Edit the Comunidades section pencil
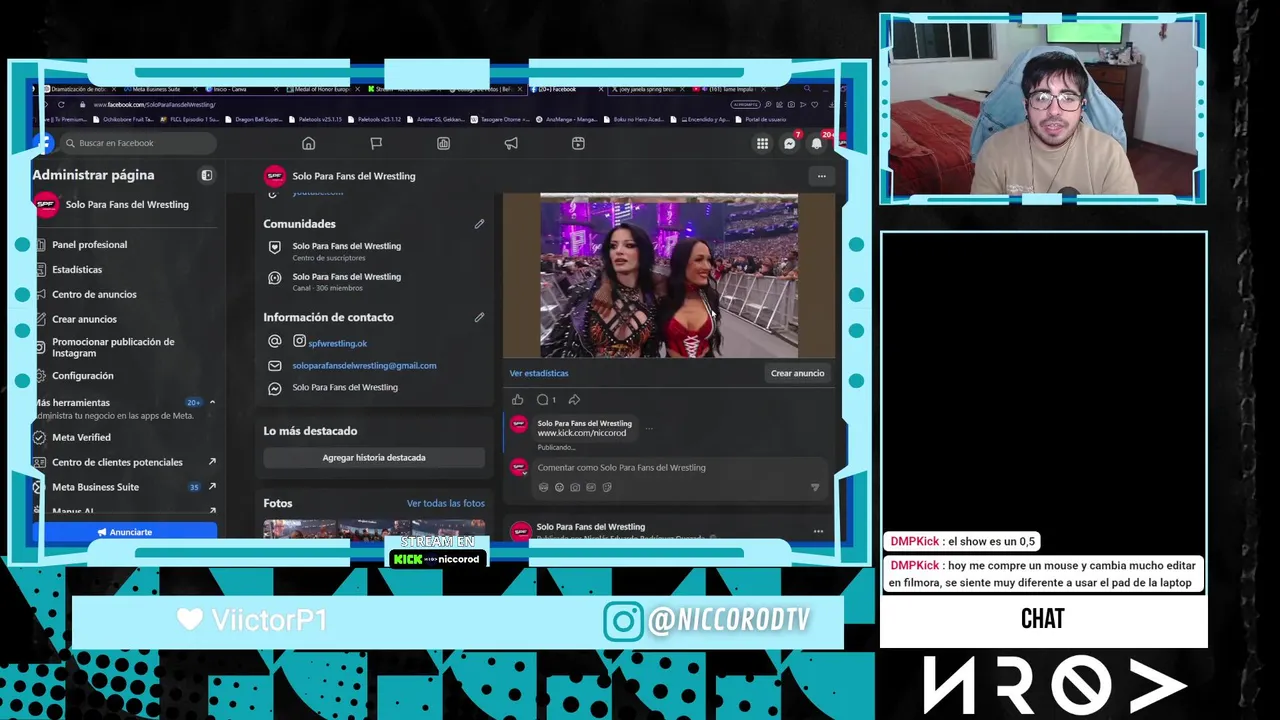Screen dimensions: 1280x720 coord(479,224)
